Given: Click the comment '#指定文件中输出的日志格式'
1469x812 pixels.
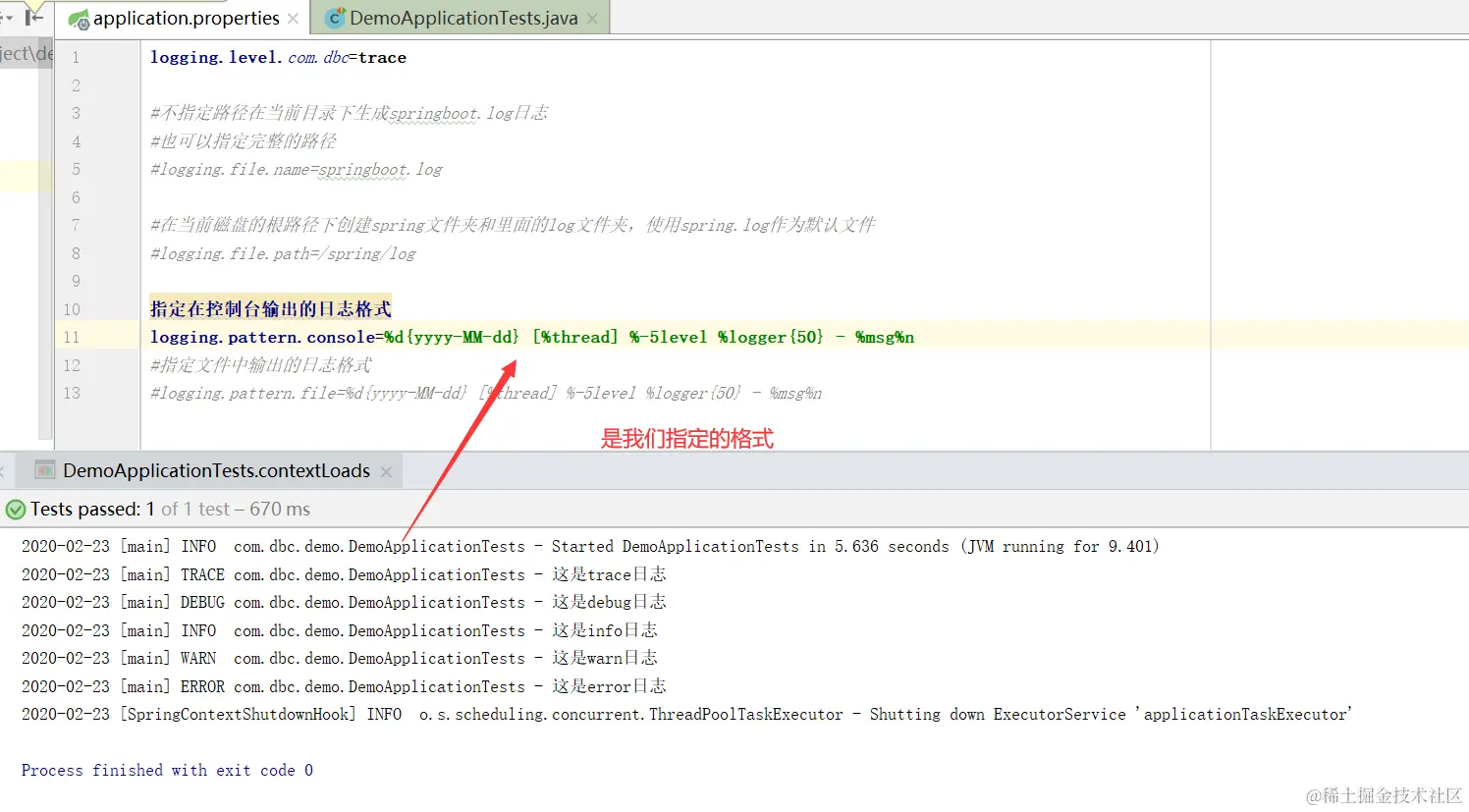Looking at the screenshot, I should click(261, 364).
